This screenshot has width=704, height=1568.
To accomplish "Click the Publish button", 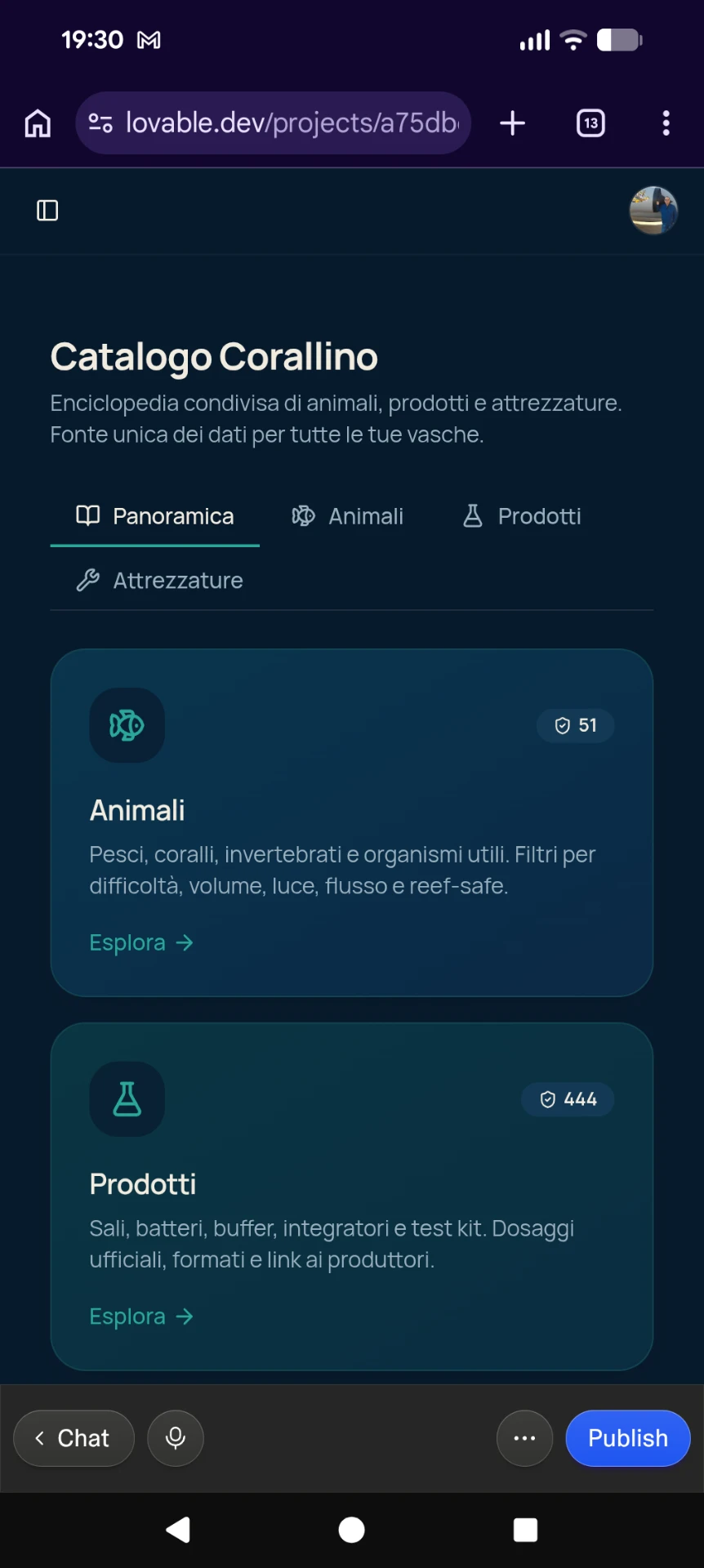I will [x=628, y=1438].
